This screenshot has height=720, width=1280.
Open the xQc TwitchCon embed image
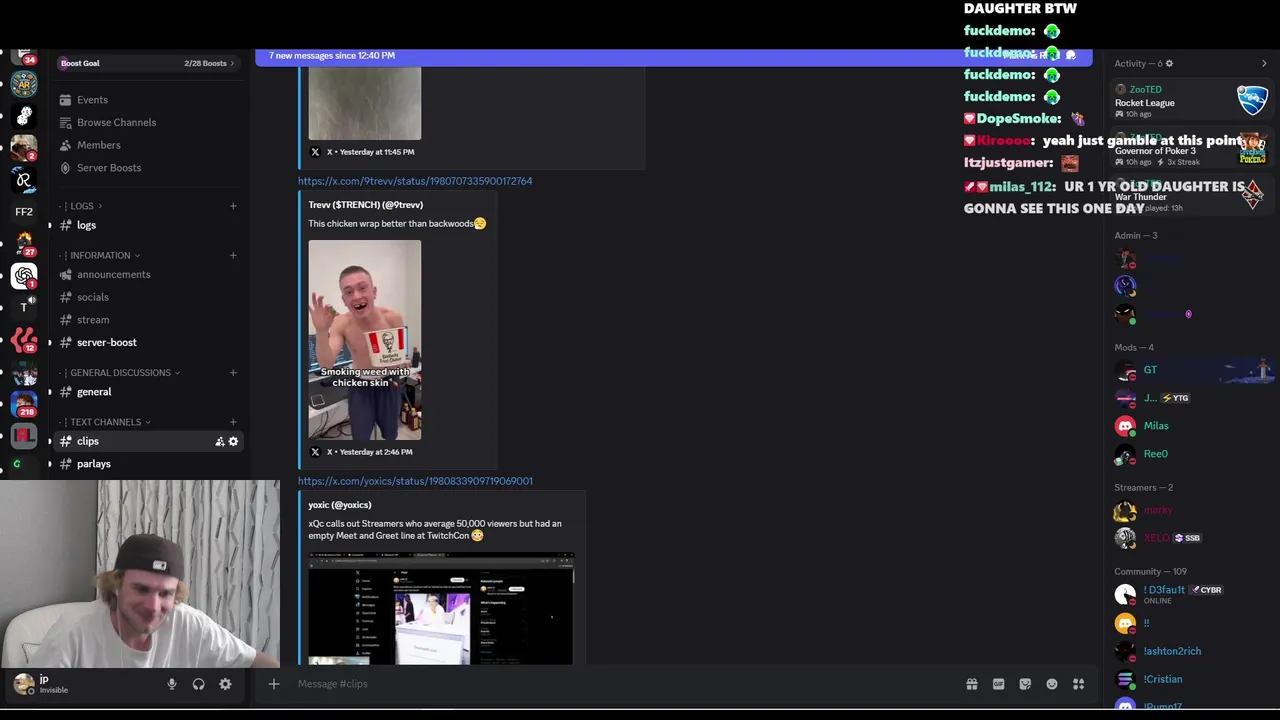pos(441,608)
